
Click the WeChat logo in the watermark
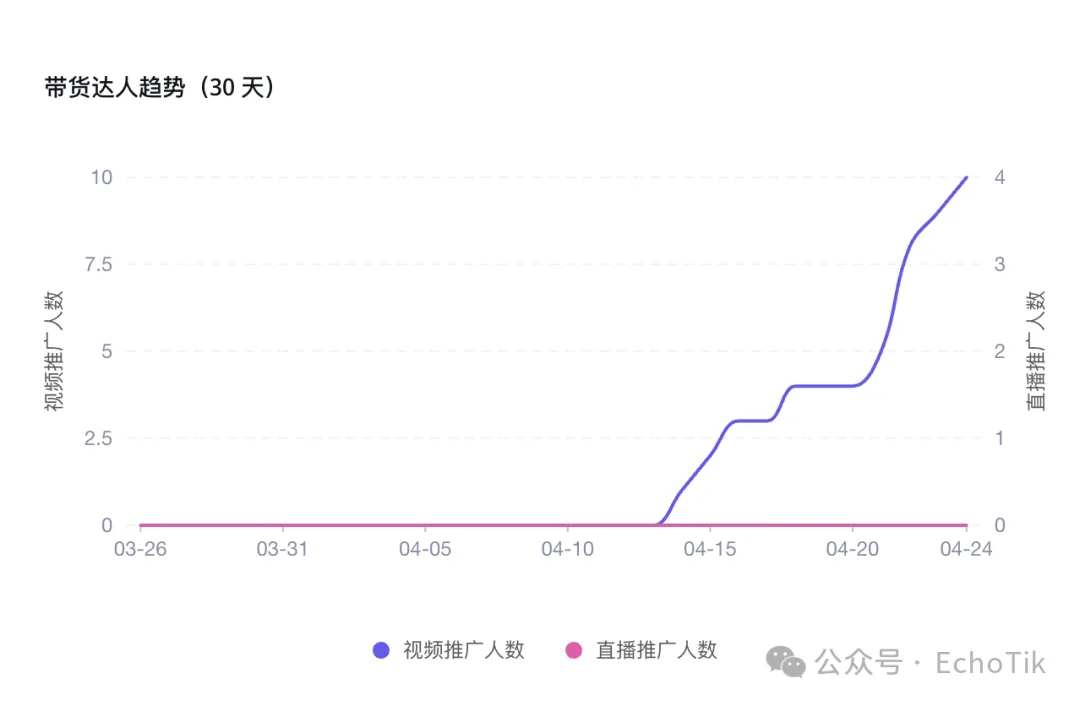786,661
